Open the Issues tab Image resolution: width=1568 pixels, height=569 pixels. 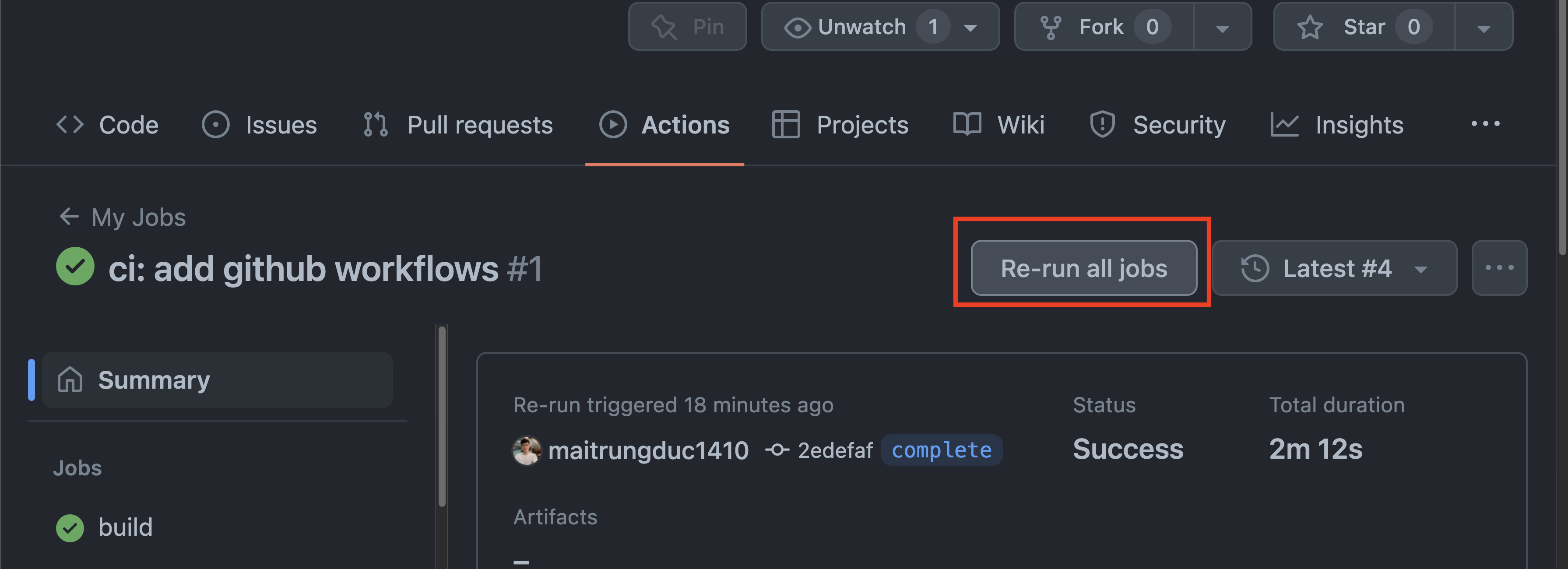coord(259,124)
